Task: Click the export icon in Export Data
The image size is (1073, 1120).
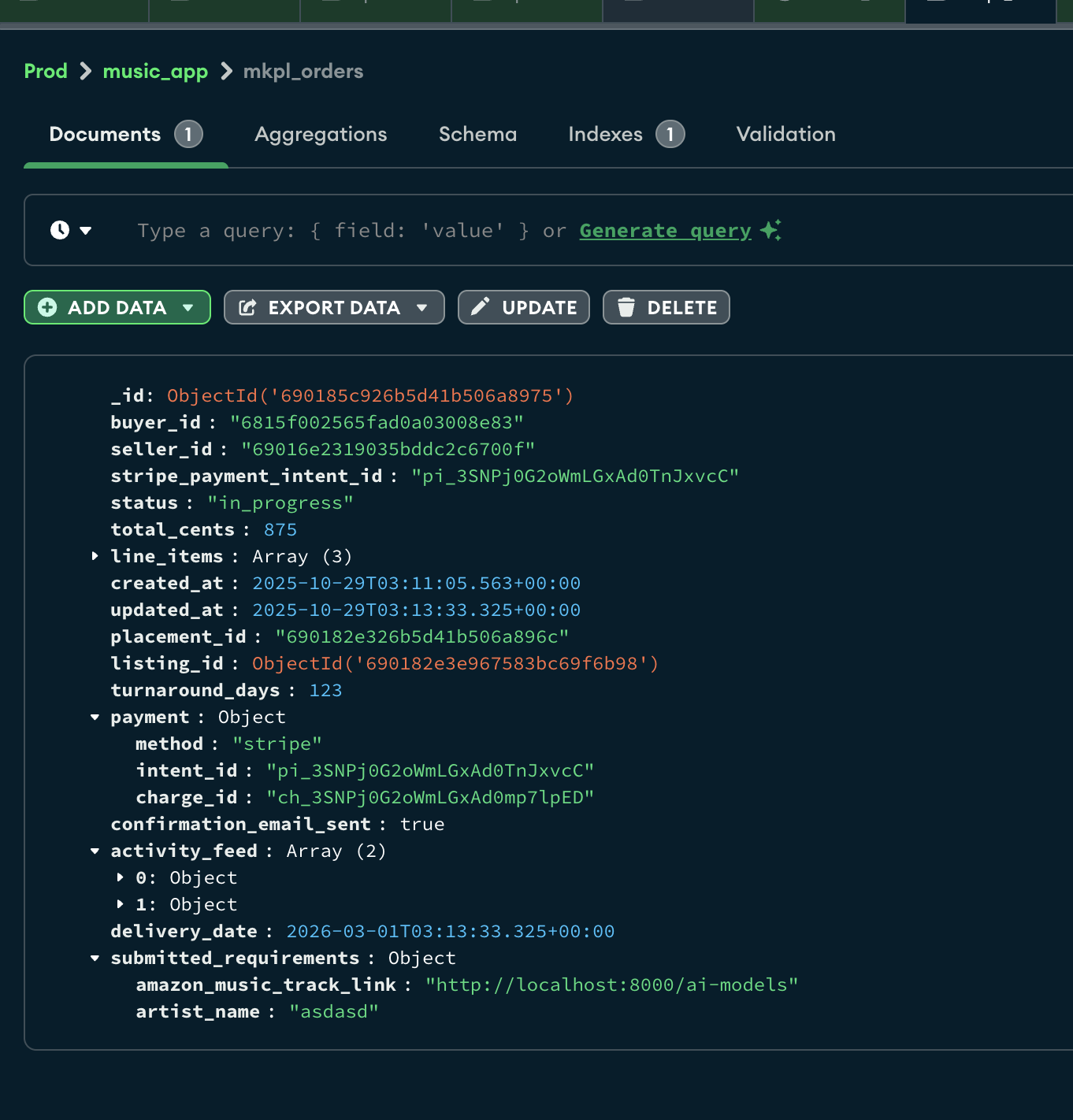Action: click(x=247, y=307)
